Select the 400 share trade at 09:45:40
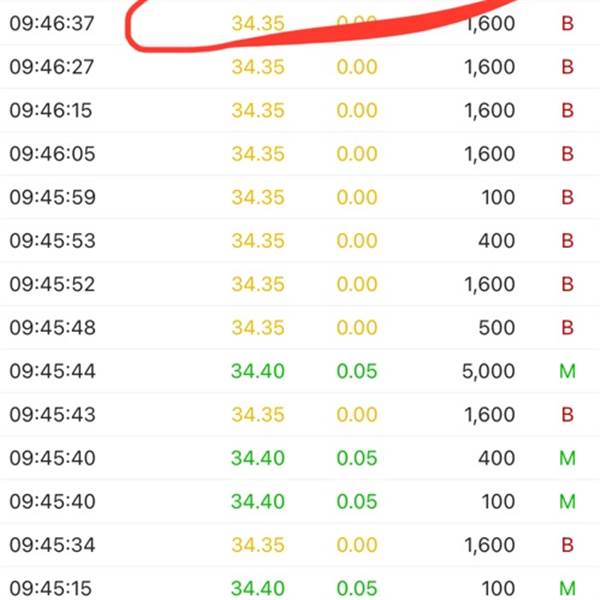 300,458
